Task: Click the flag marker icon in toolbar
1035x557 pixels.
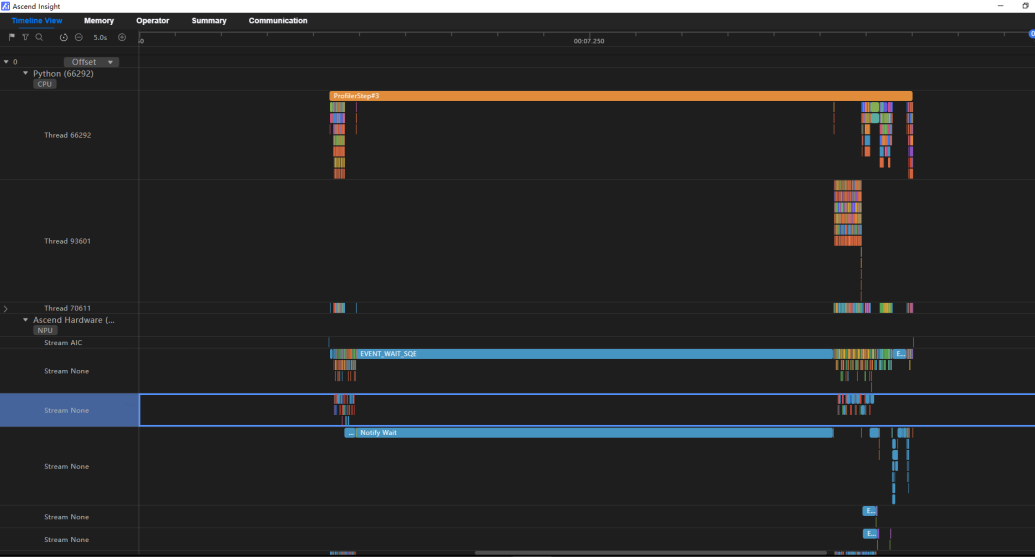Action: click(12, 38)
